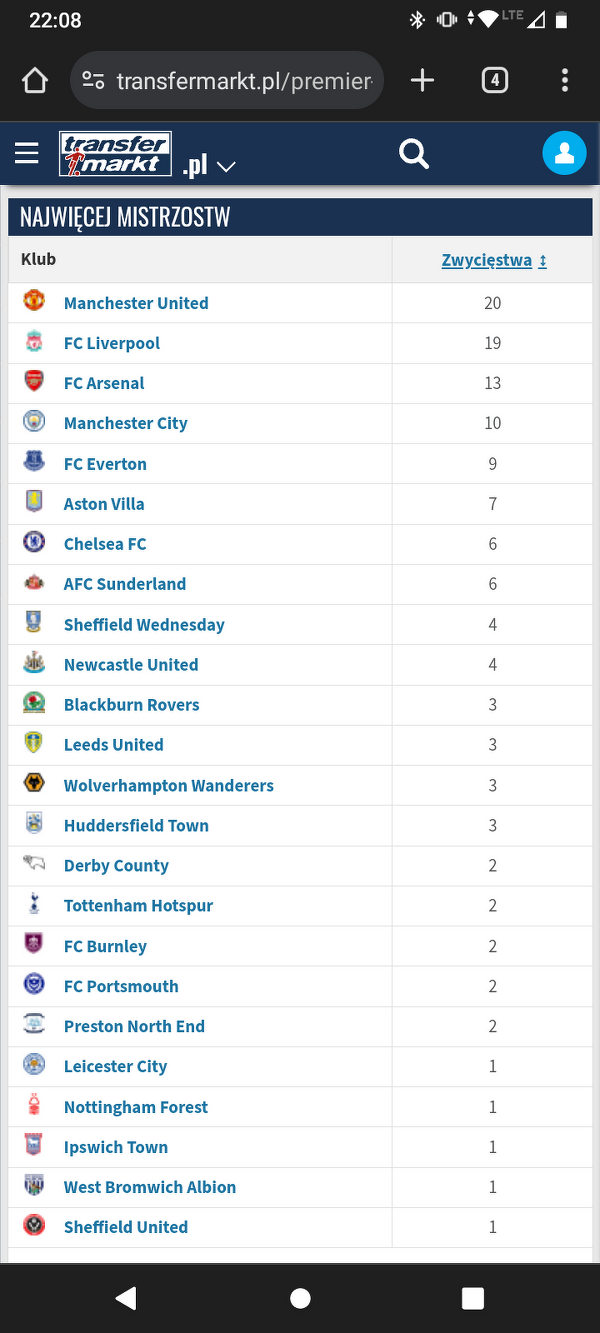The width and height of the screenshot is (600, 1333).
Task: Open the user profile icon
Action: 564,153
